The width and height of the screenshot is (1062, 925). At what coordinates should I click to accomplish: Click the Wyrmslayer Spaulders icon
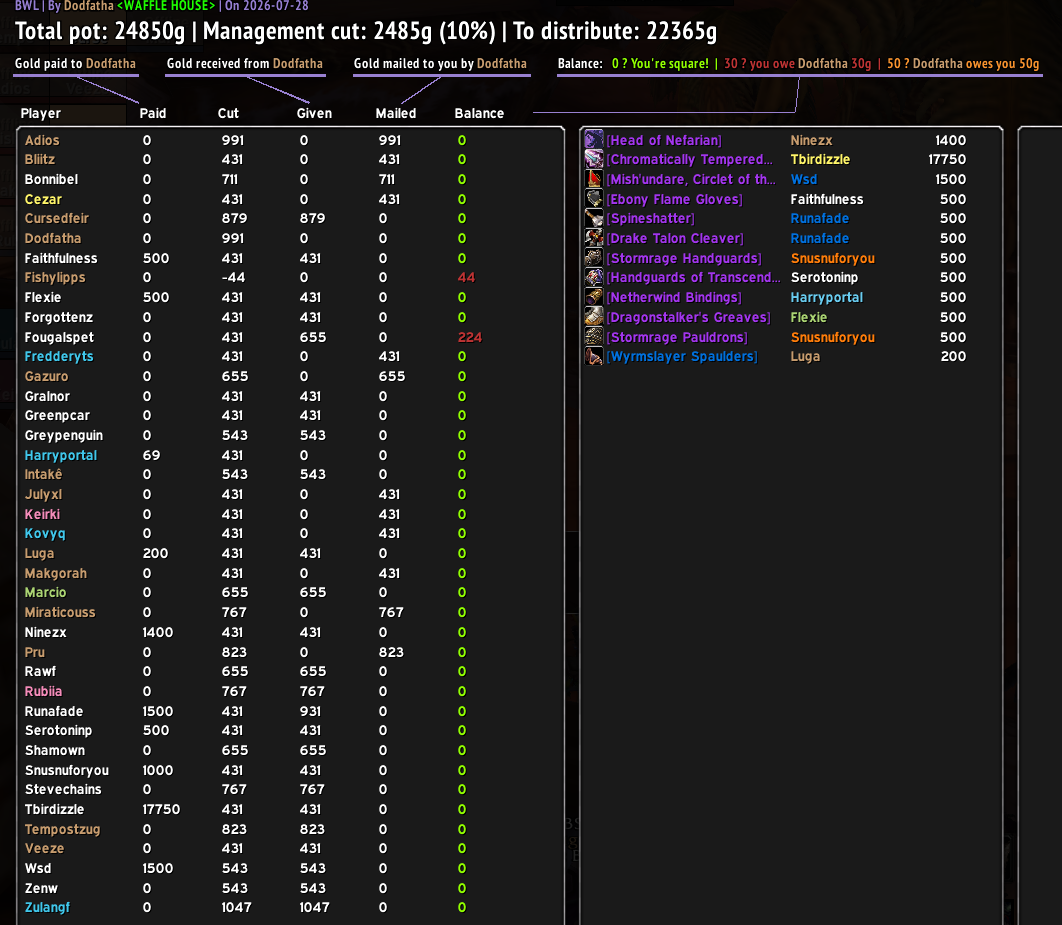point(594,356)
